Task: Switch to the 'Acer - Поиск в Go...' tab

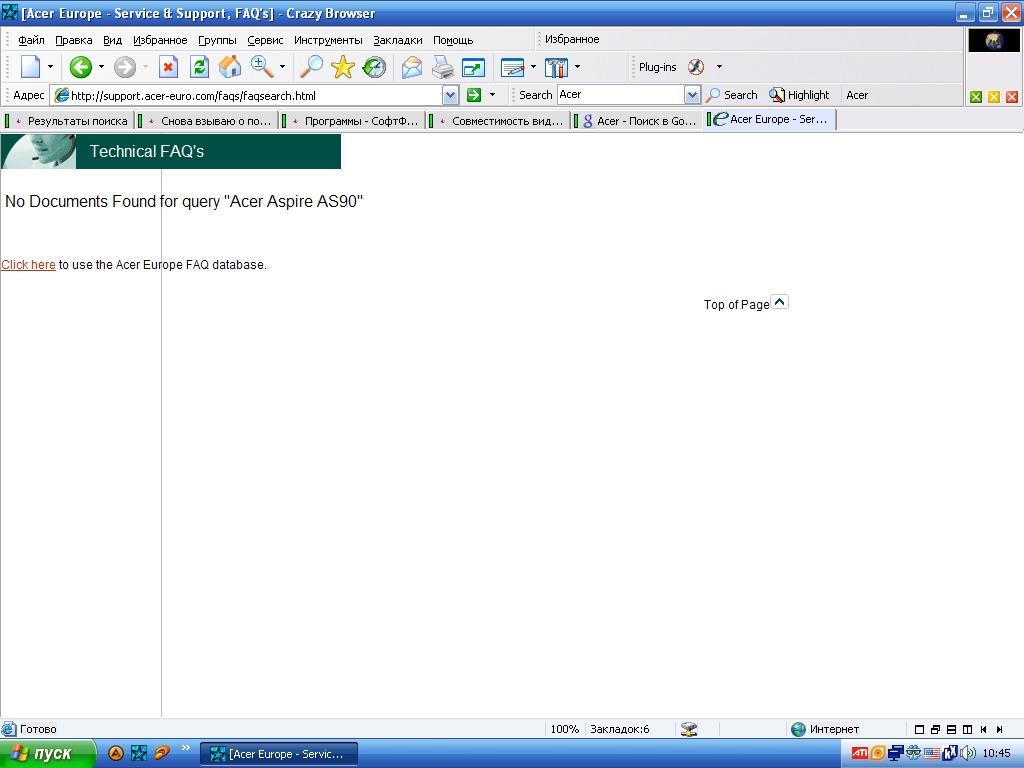Action: 638,121
